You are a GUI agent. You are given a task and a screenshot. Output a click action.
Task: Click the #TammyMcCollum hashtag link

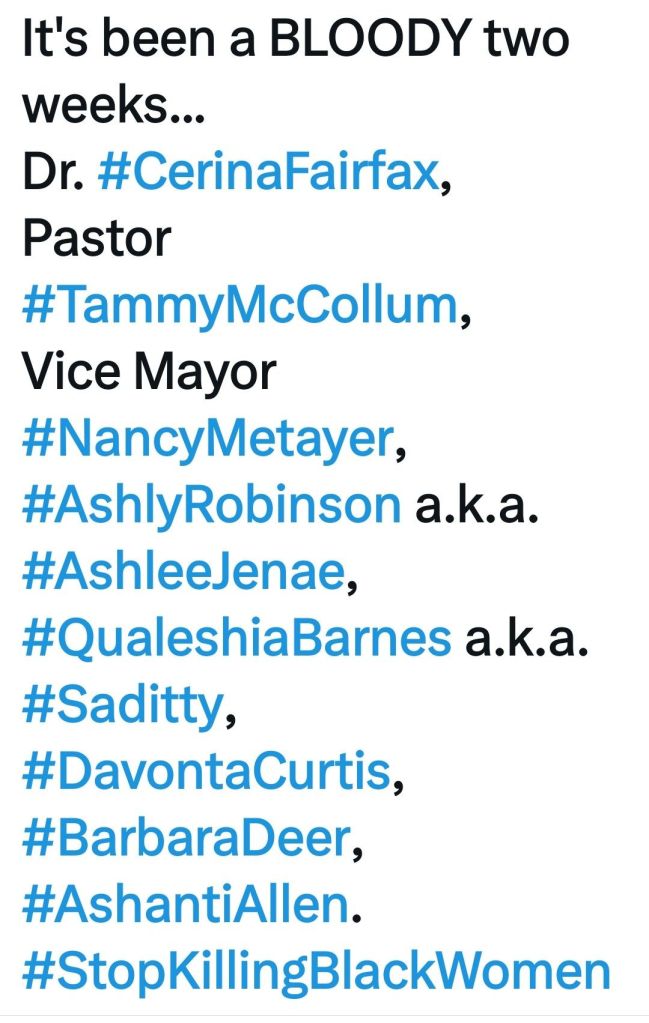239,305
